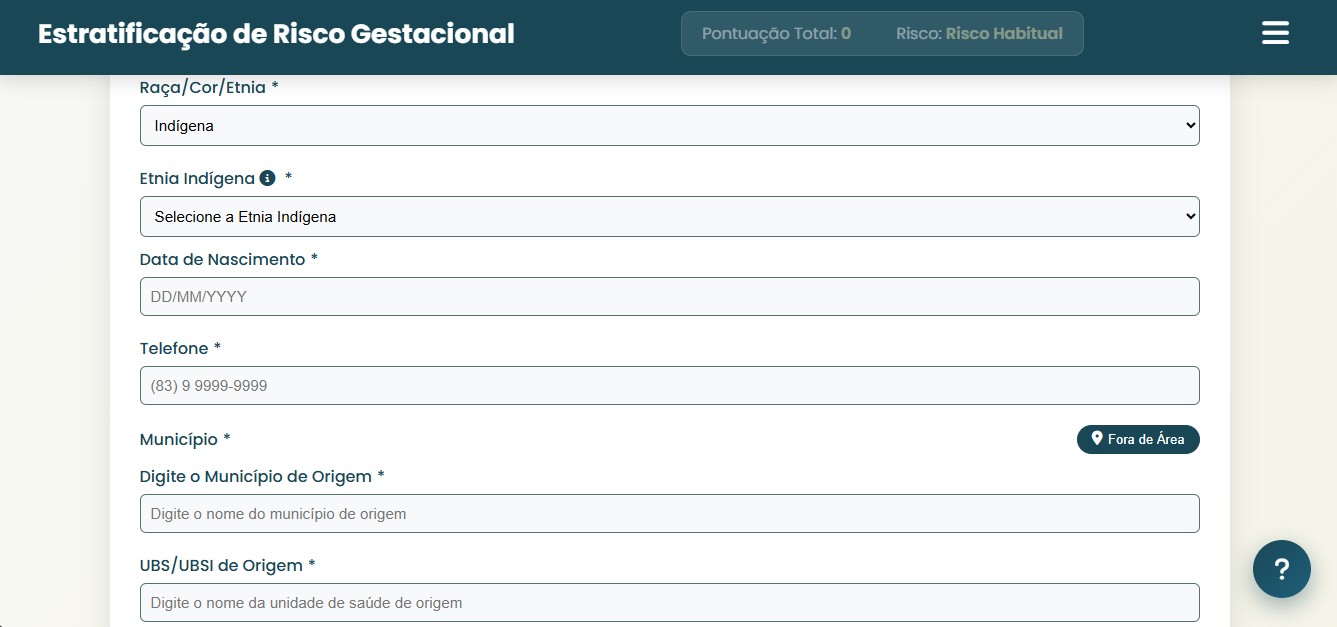1337x627 pixels.
Task: Click the Pontuação Total score indicator
Action: pos(776,33)
